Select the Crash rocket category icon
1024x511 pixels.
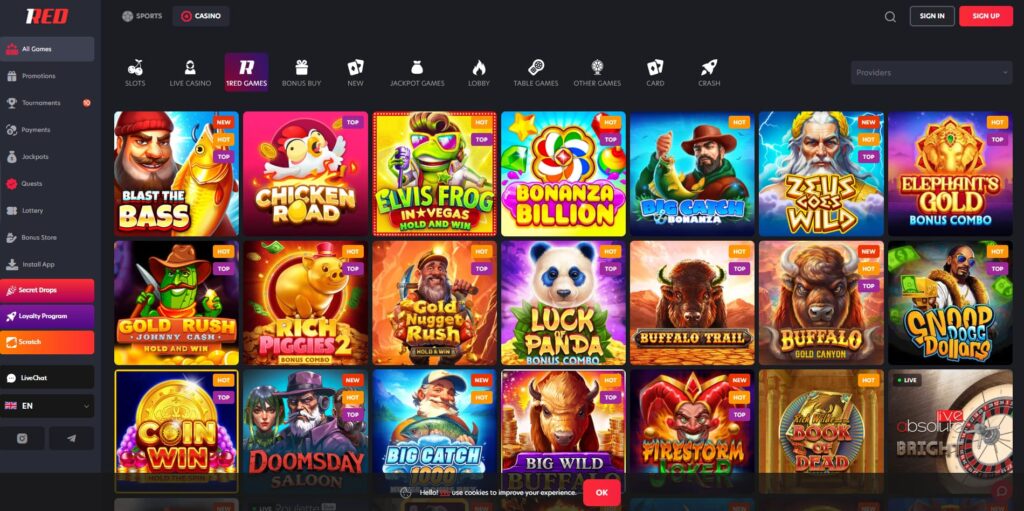tap(709, 67)
